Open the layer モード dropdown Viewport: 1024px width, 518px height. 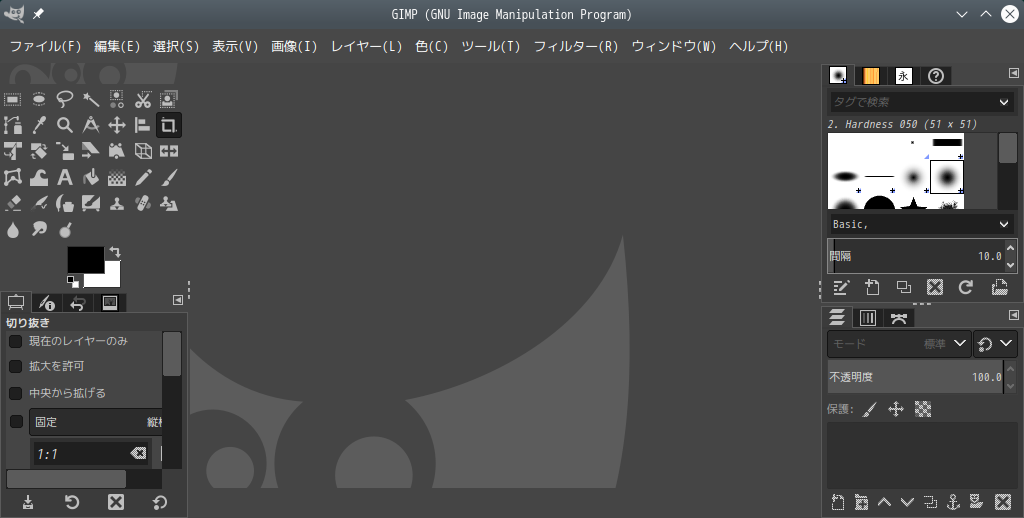click(x=899, y=344)
